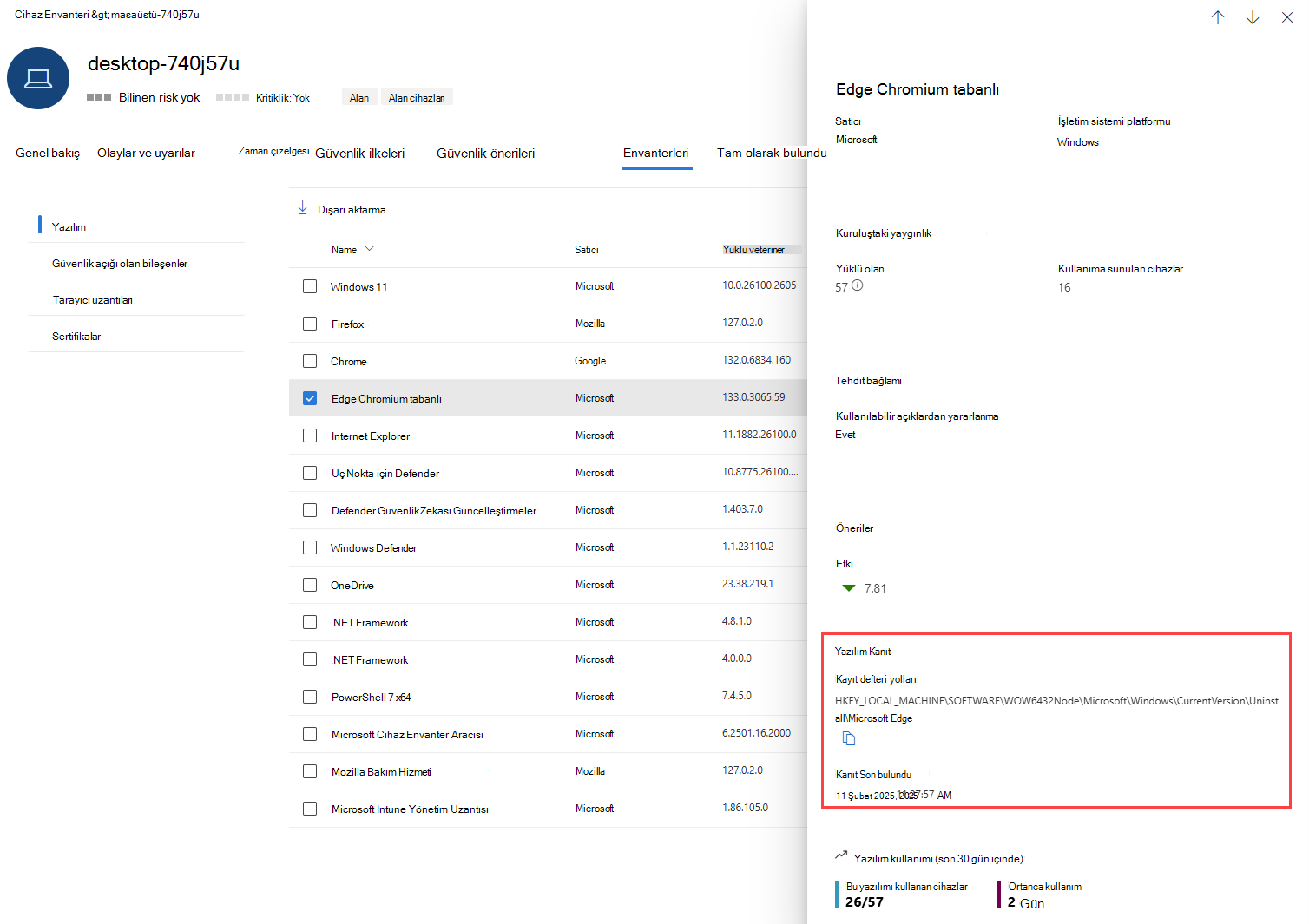Go to previous item with up arrow

1218,17
